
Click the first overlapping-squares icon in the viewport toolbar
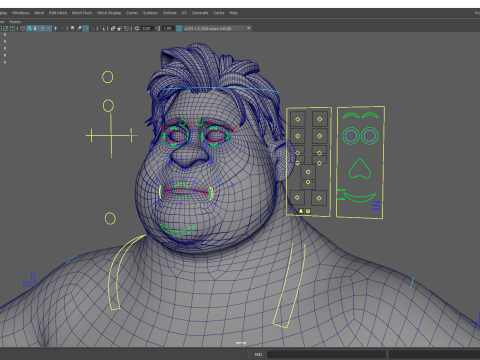coord(113,28)
